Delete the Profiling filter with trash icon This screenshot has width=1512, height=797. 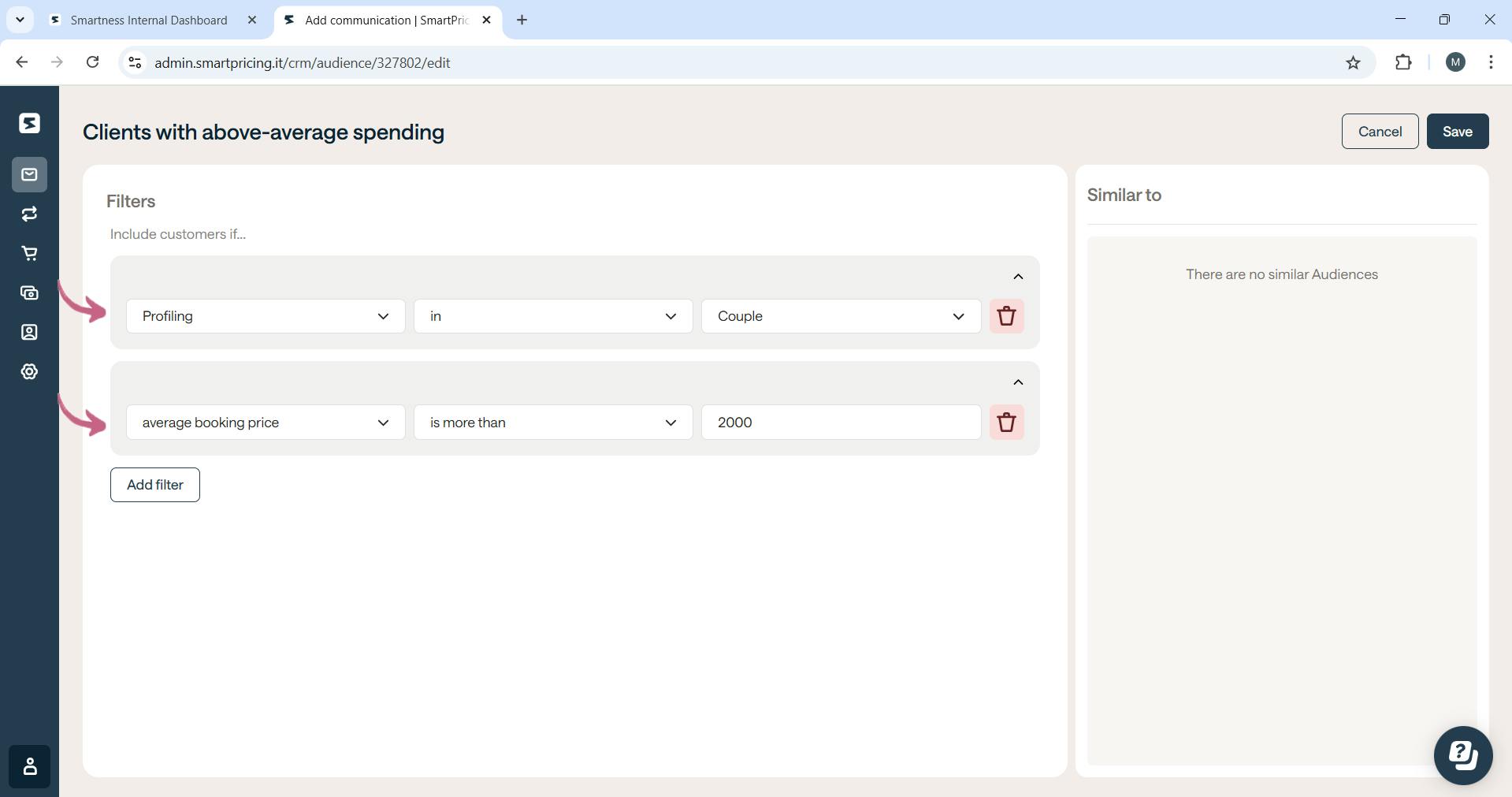coord(1006,316)
